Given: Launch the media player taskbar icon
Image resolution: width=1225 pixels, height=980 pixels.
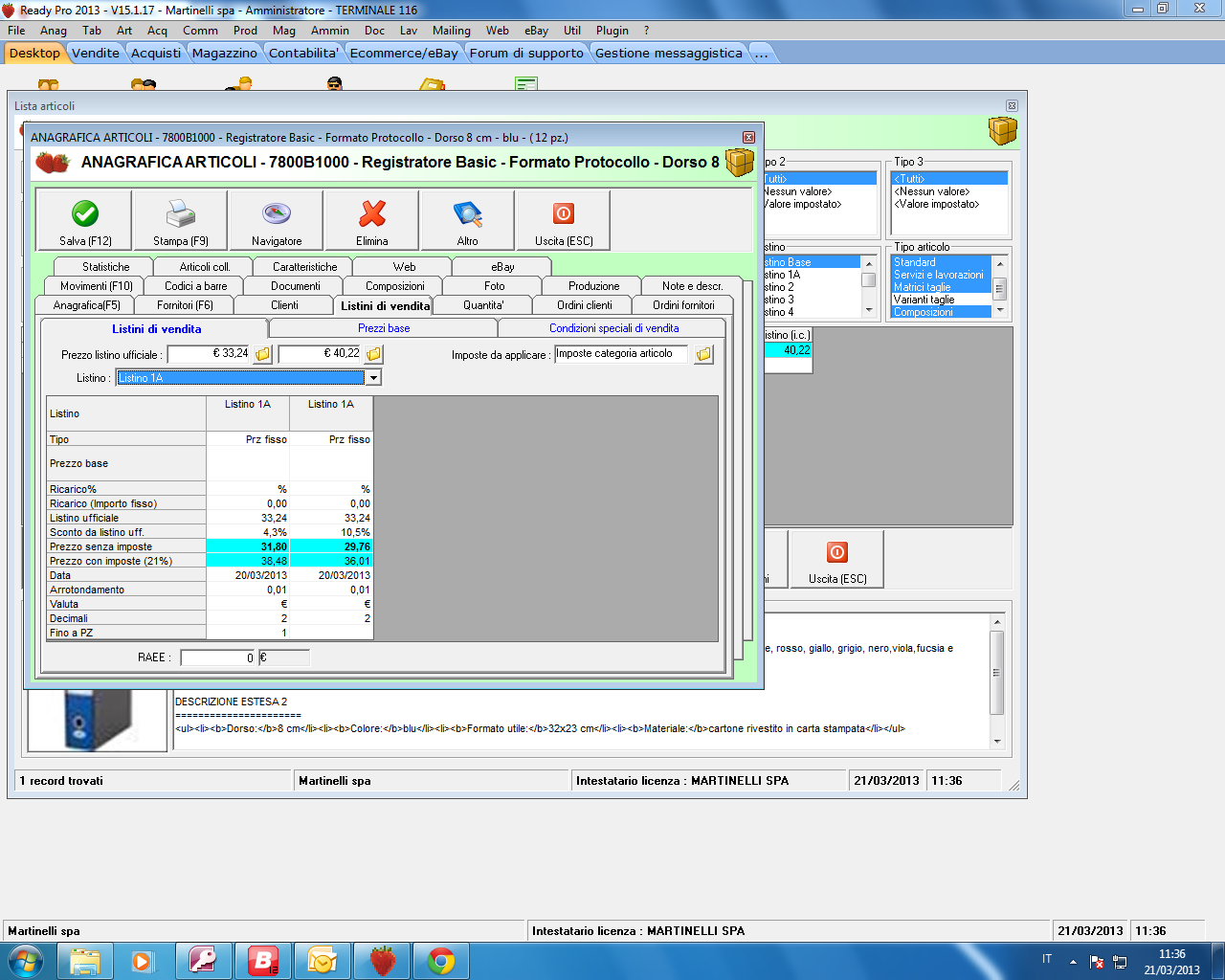Looking at the screenshot, I should (142, 961).
